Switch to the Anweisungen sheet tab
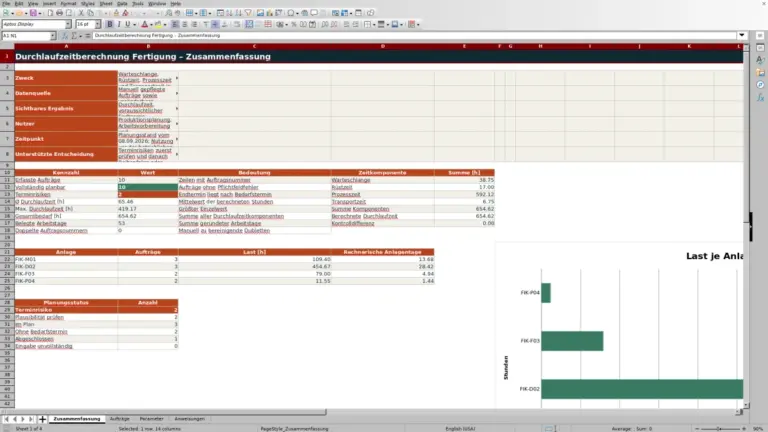Viewport: 768px width, 432px height. (x=190, y=419)
